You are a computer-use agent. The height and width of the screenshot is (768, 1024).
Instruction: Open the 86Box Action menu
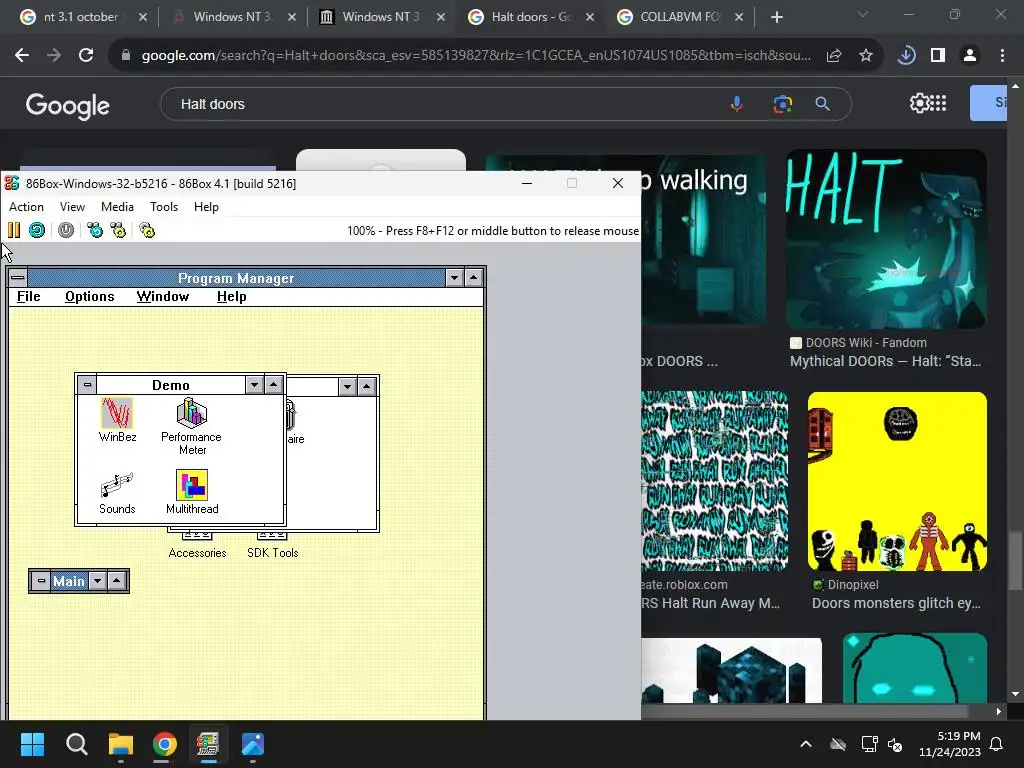click(x=26, y=206)
